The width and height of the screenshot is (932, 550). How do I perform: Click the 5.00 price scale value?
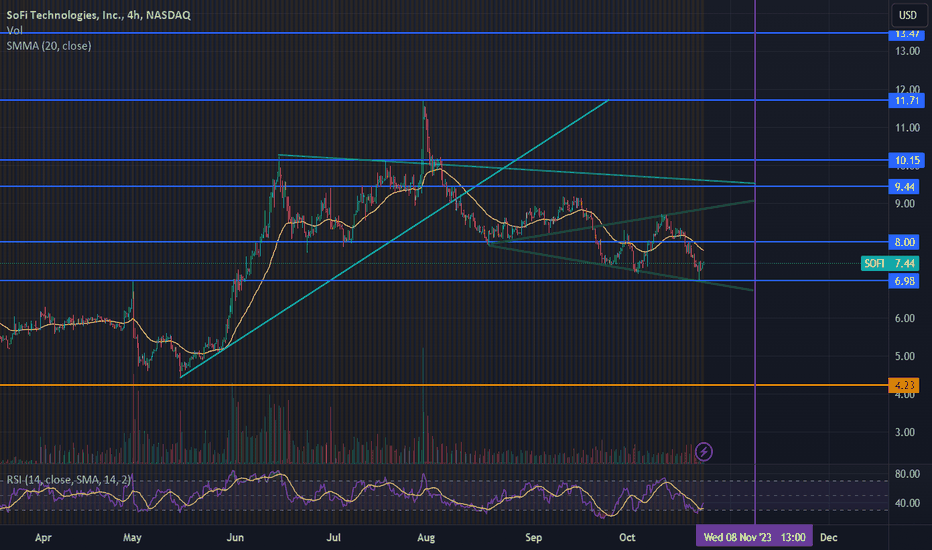click(x=907, y=357)
